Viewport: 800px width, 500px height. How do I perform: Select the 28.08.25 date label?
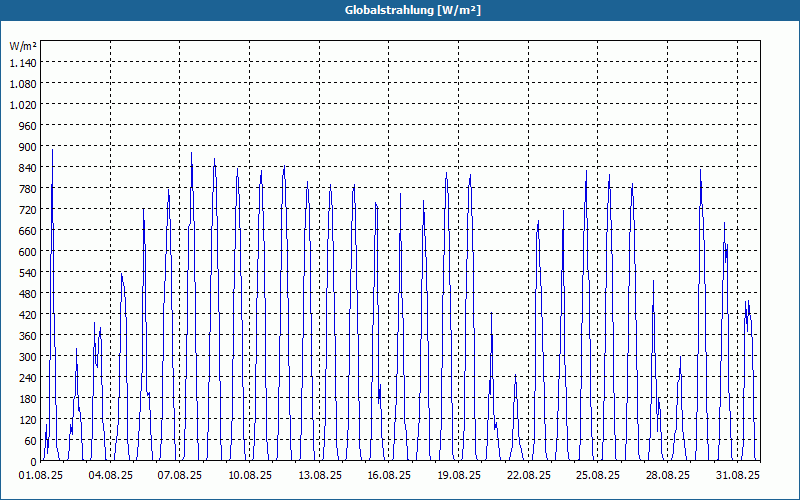[667, 476]
